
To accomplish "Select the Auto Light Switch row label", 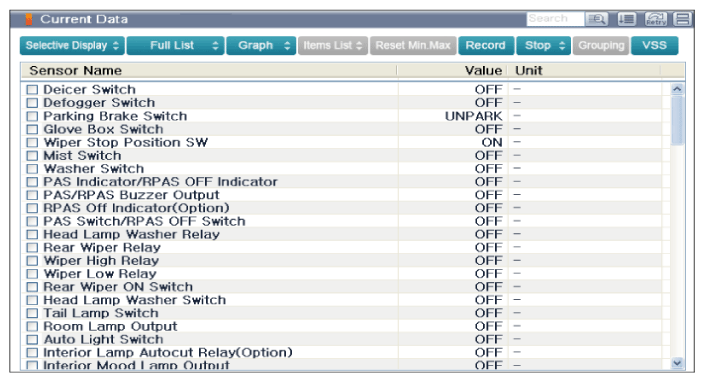I will [x=103, y=339].
